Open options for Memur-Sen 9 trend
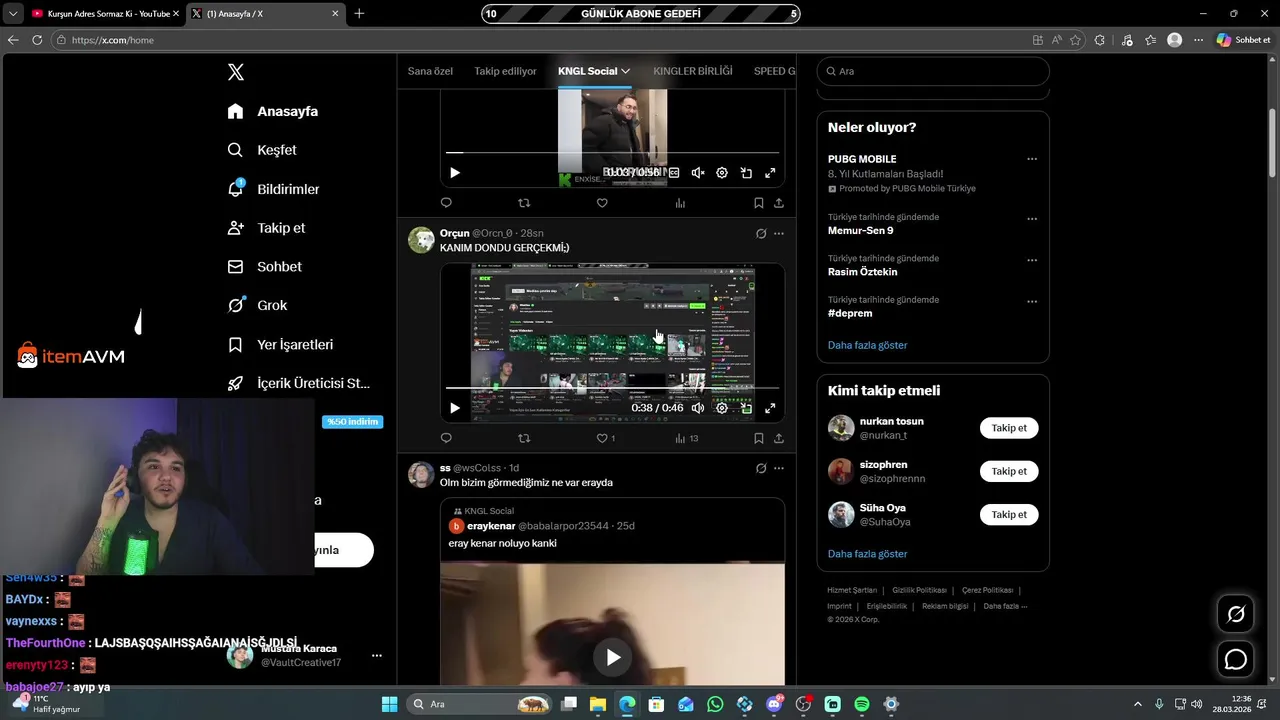The width and height of the screenshot is (1280, 720). click(x=1032, y=219)
